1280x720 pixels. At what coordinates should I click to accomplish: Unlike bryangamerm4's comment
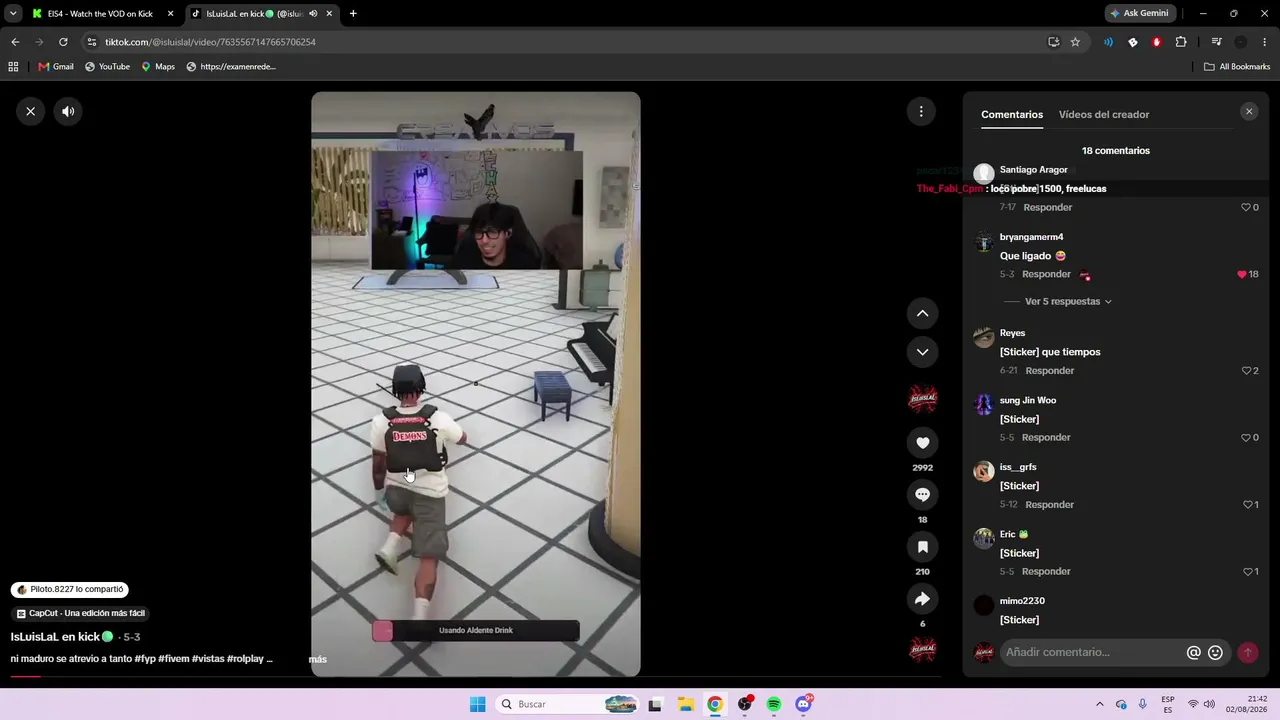1242,274
